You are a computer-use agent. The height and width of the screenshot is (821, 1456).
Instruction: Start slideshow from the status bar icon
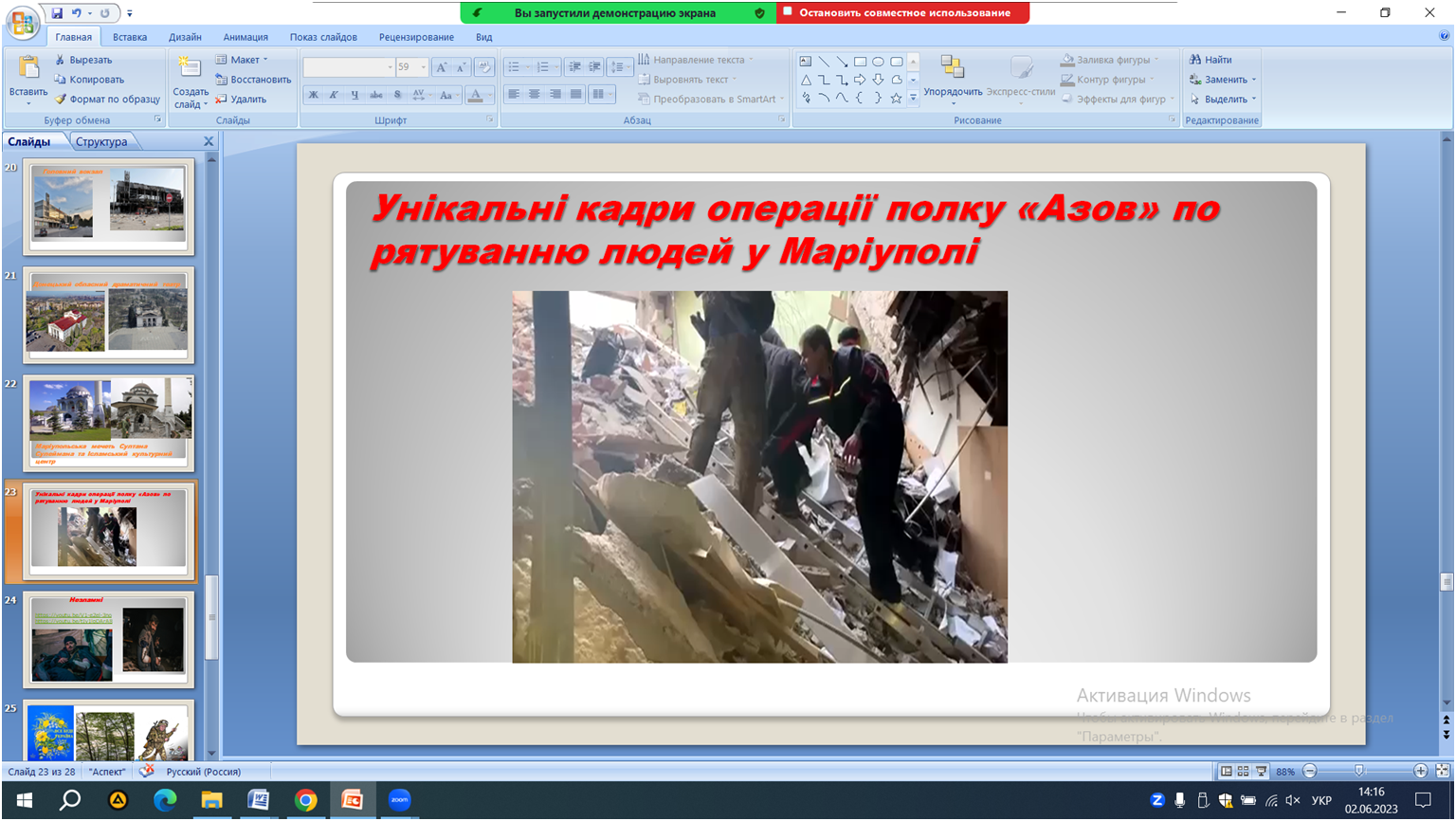[1261, 772]
